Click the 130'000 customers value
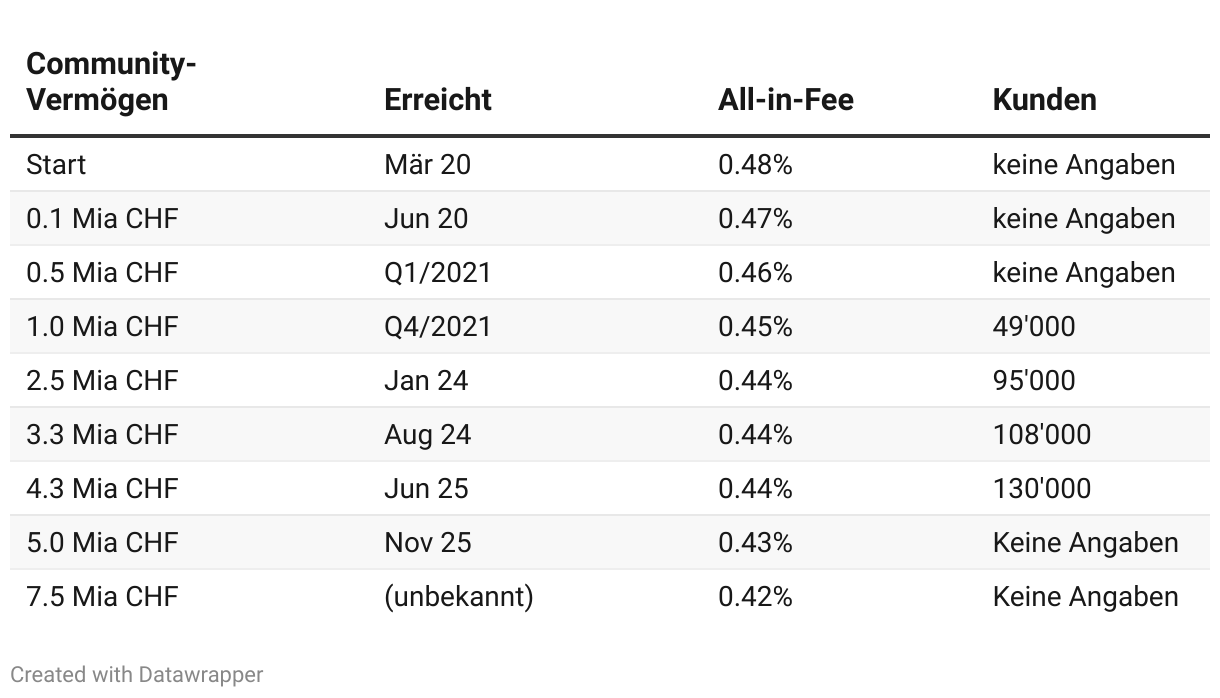 coord(1042,489)
